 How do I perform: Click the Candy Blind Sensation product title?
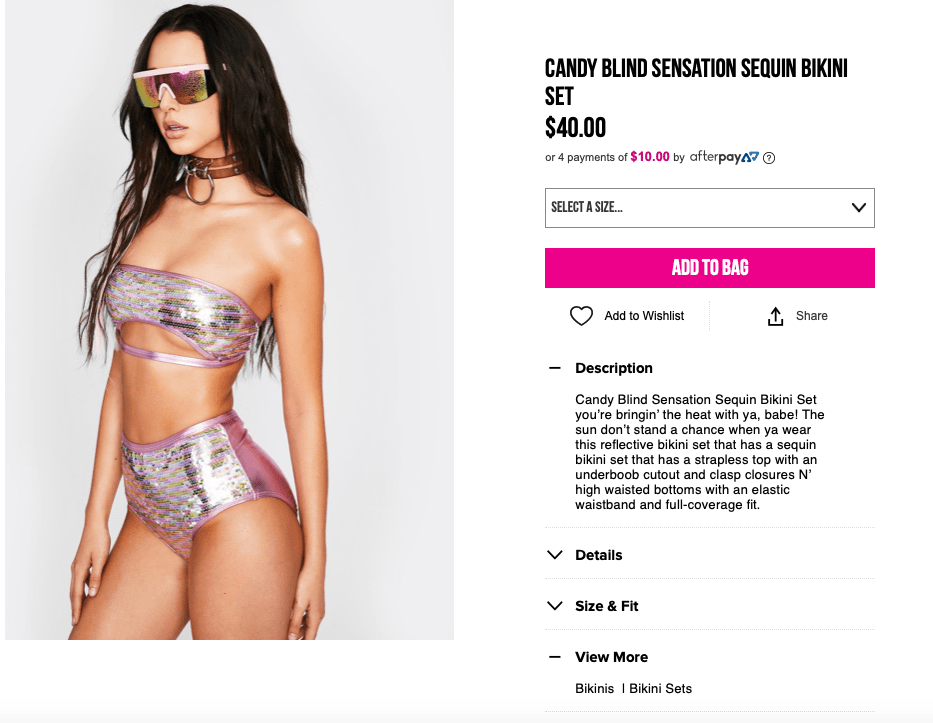696,82
